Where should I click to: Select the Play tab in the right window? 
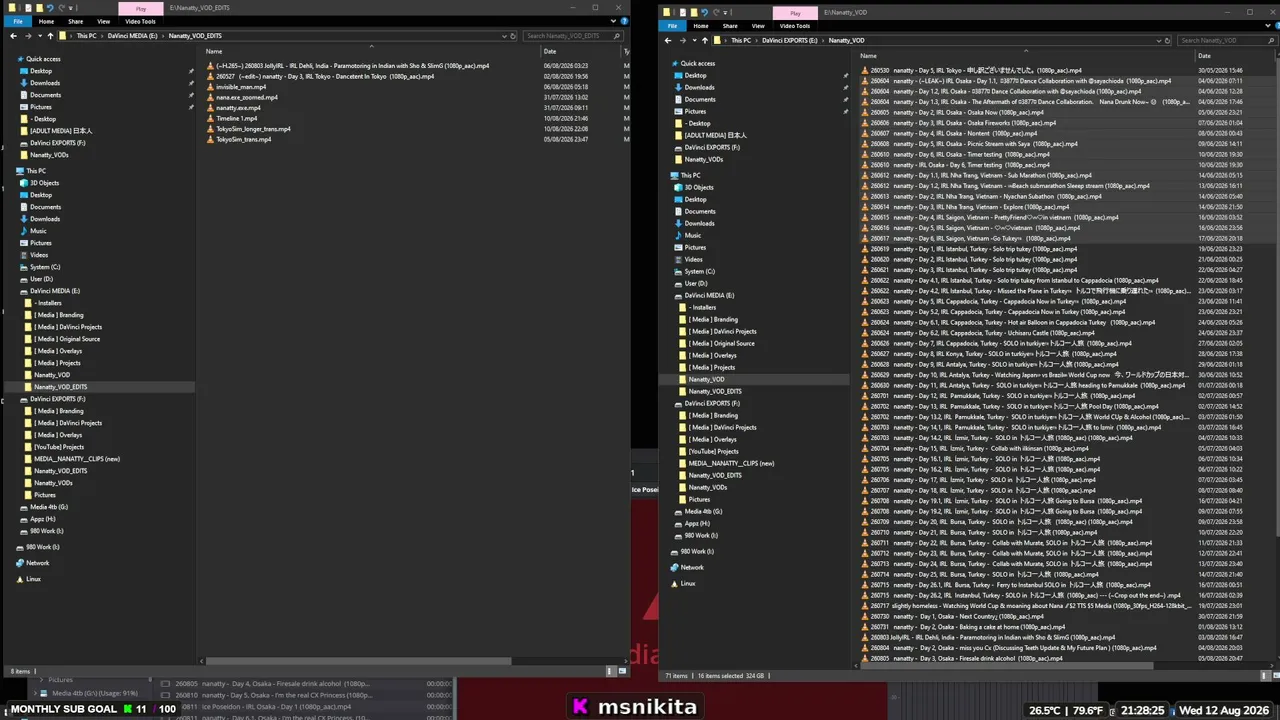[x=795, y=13]
